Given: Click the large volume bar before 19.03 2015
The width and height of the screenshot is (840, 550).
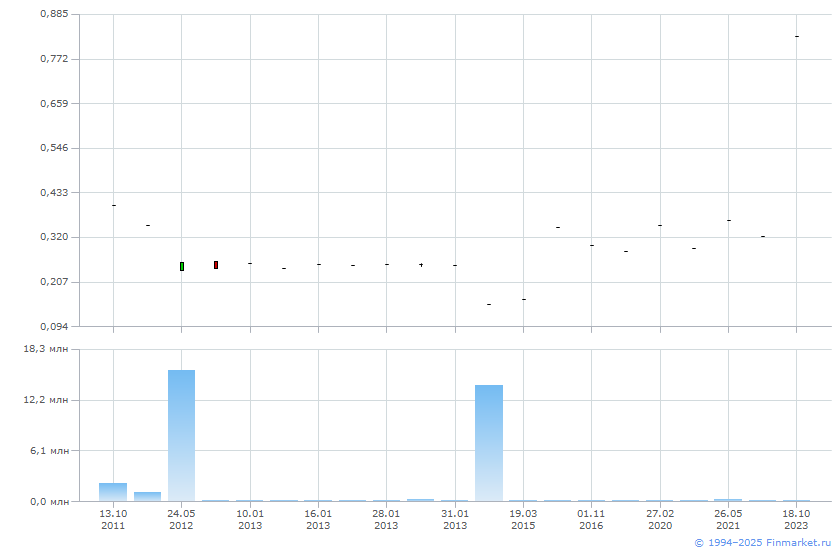Looking at the screenshot, I should [489, 443].
